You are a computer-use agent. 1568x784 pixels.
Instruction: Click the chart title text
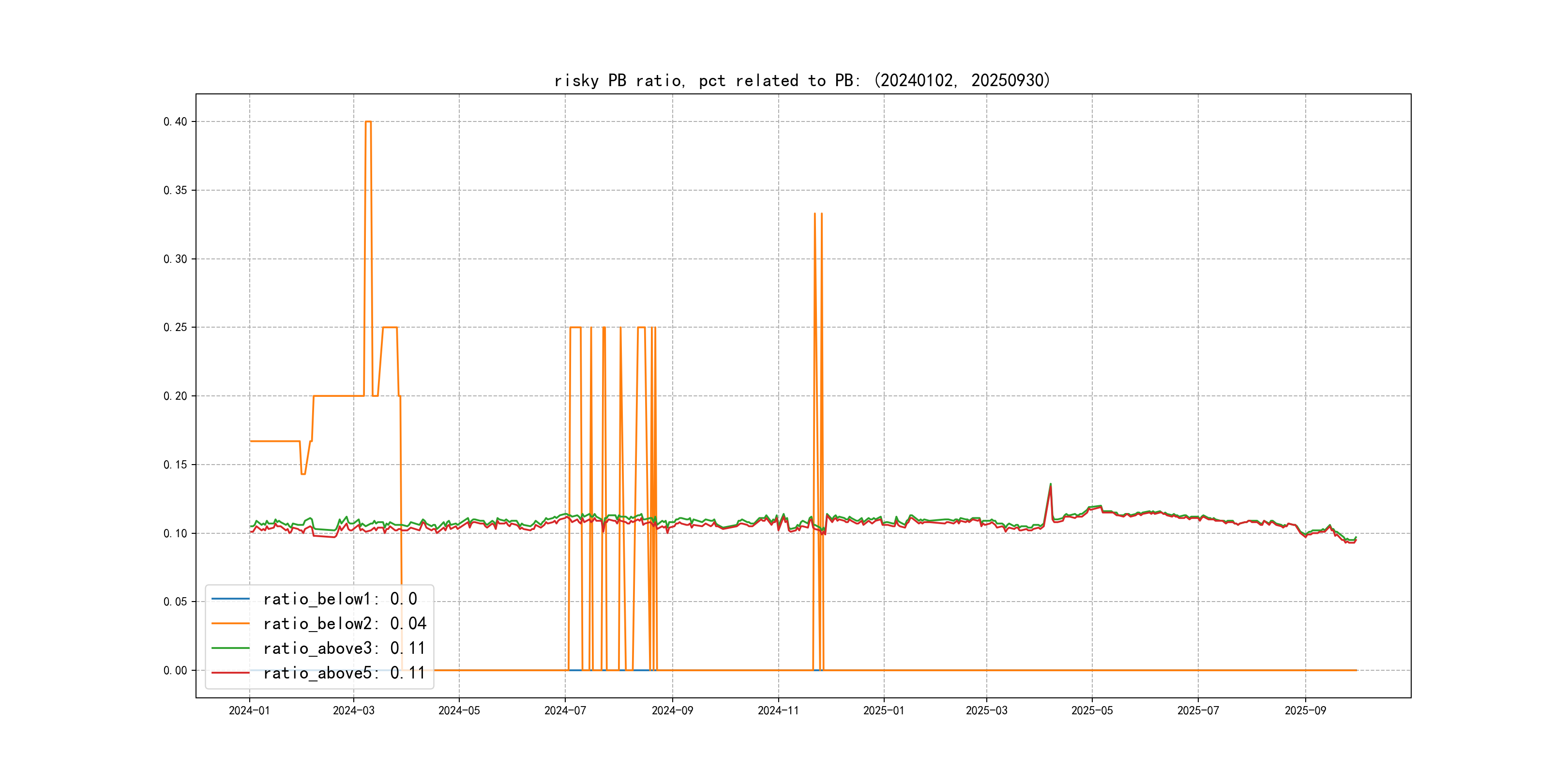802,80
